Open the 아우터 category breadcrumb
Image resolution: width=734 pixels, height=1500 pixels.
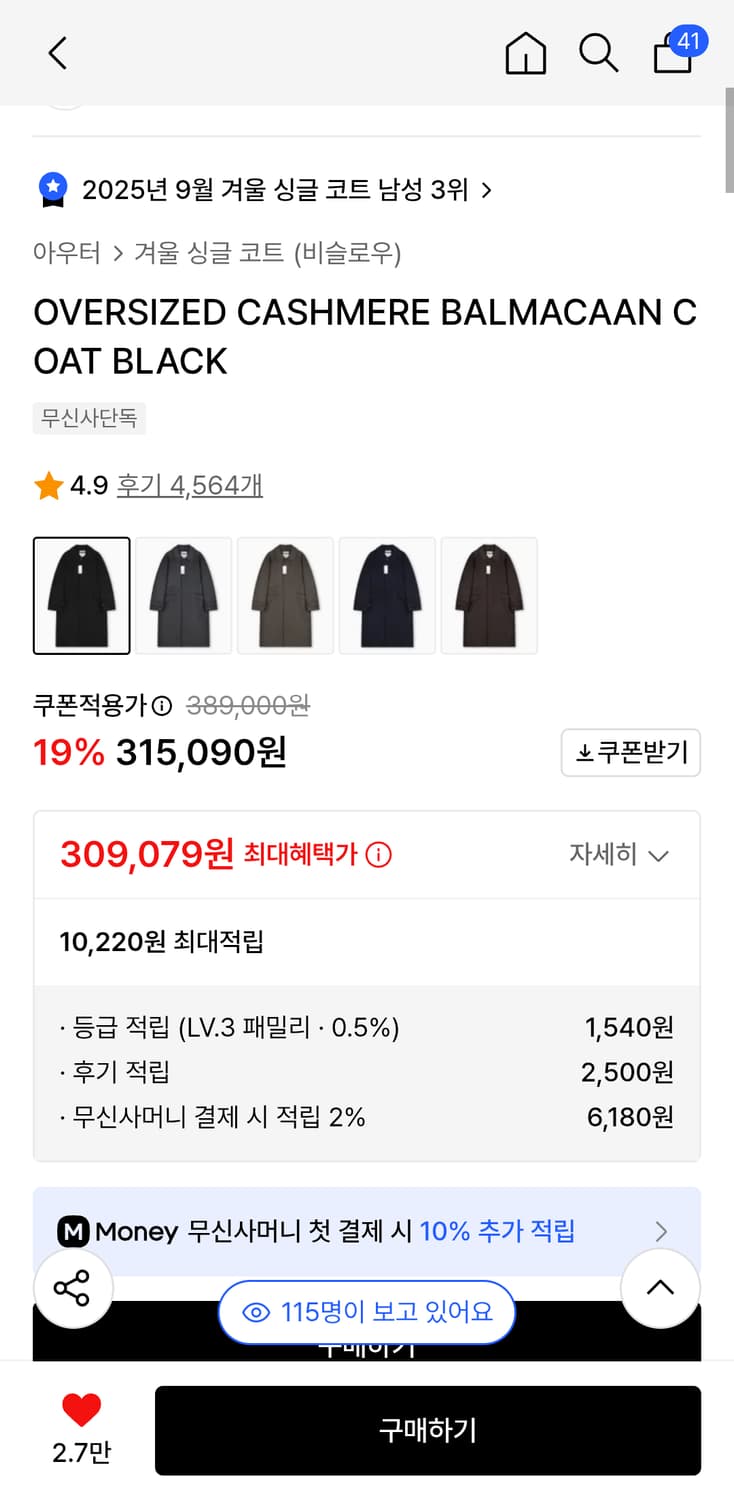pos(67,253)
